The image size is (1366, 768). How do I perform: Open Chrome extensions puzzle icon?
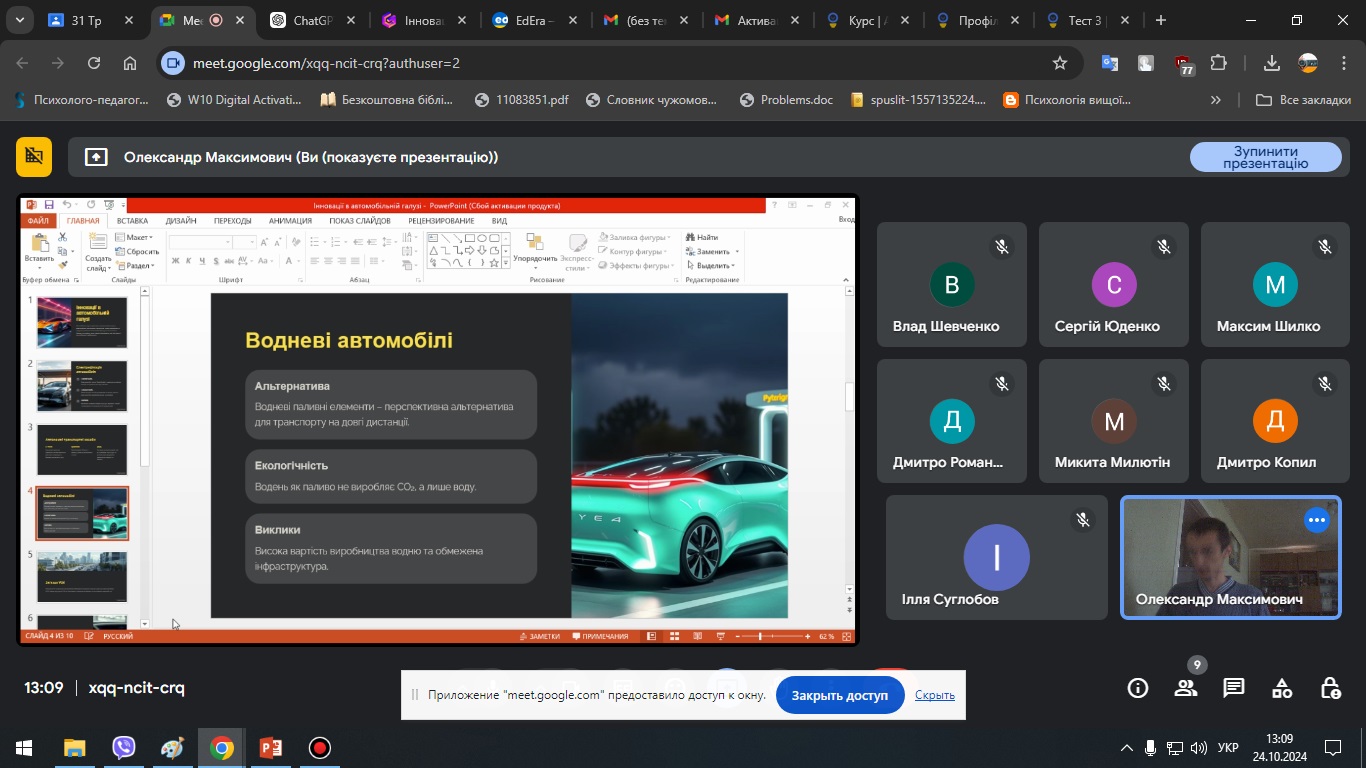[1218, 63]
